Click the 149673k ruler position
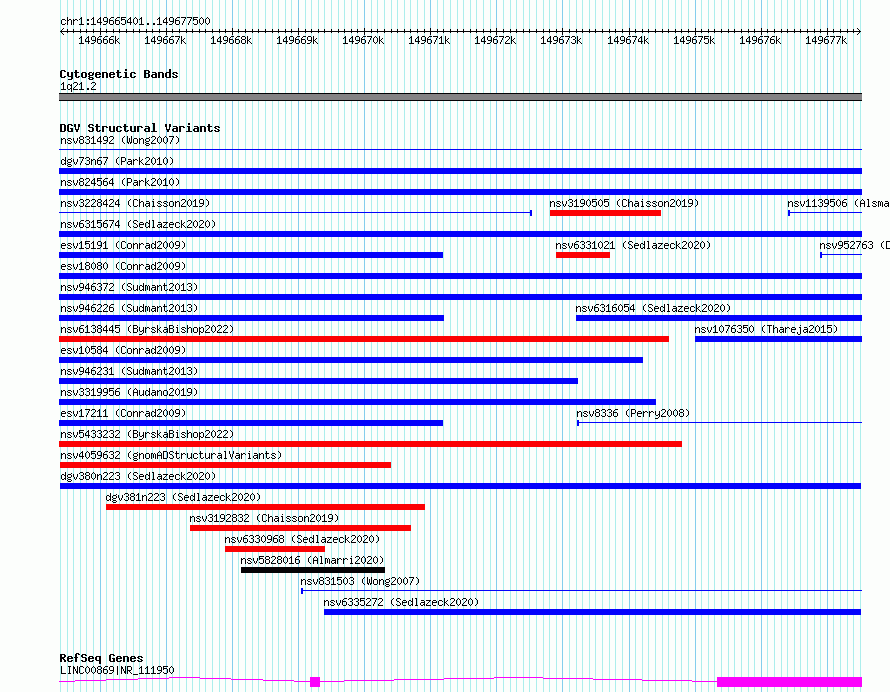 click(561, 41)
